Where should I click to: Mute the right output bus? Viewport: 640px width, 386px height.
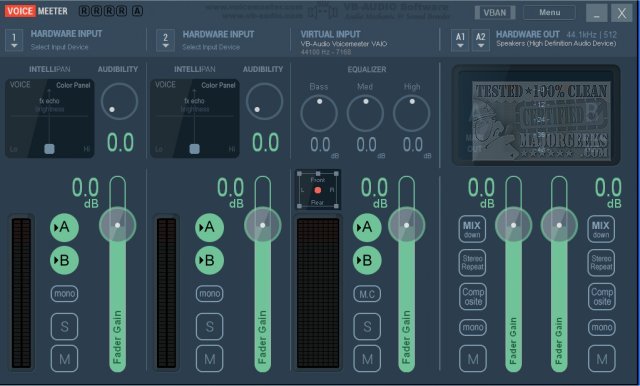pos(602,359)
